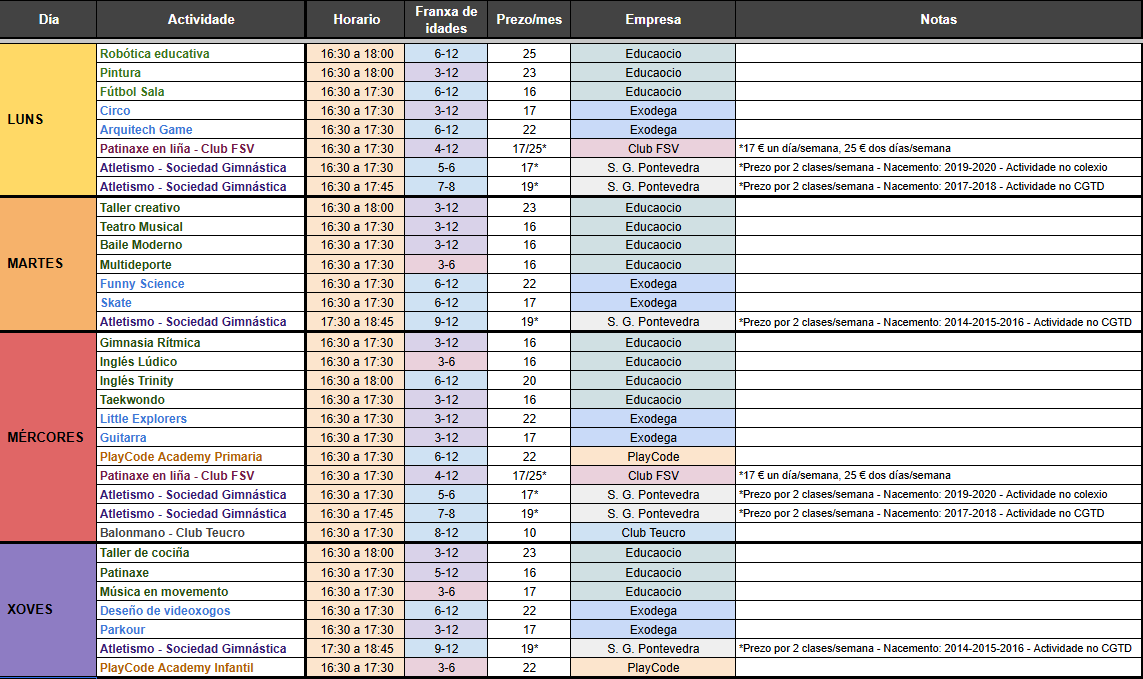The height and width of the screenshot is (679, 1143).
Task: Click the Inglés Lúdico activity
Action: (200, 361)
